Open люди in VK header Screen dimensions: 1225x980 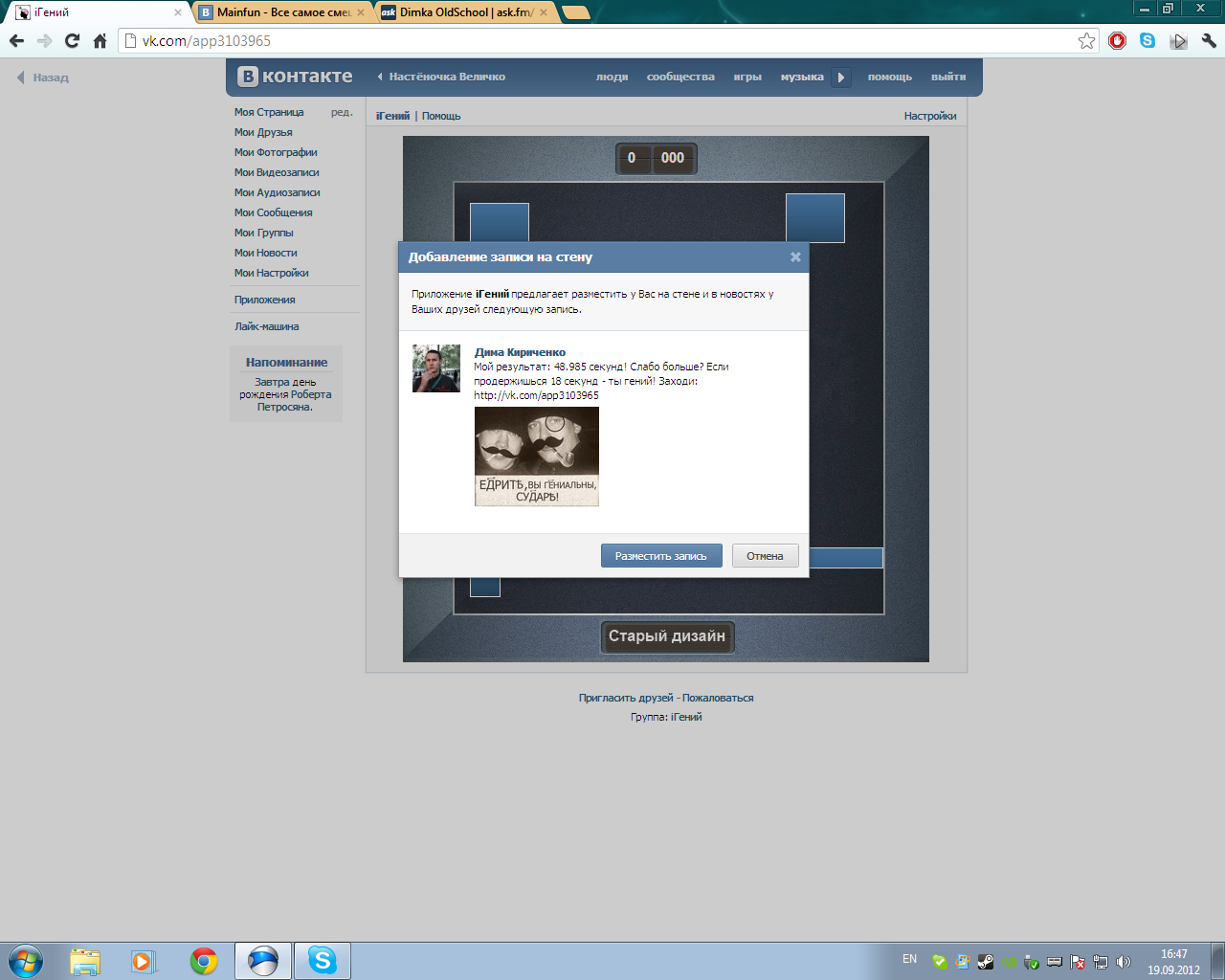[612, 77]
